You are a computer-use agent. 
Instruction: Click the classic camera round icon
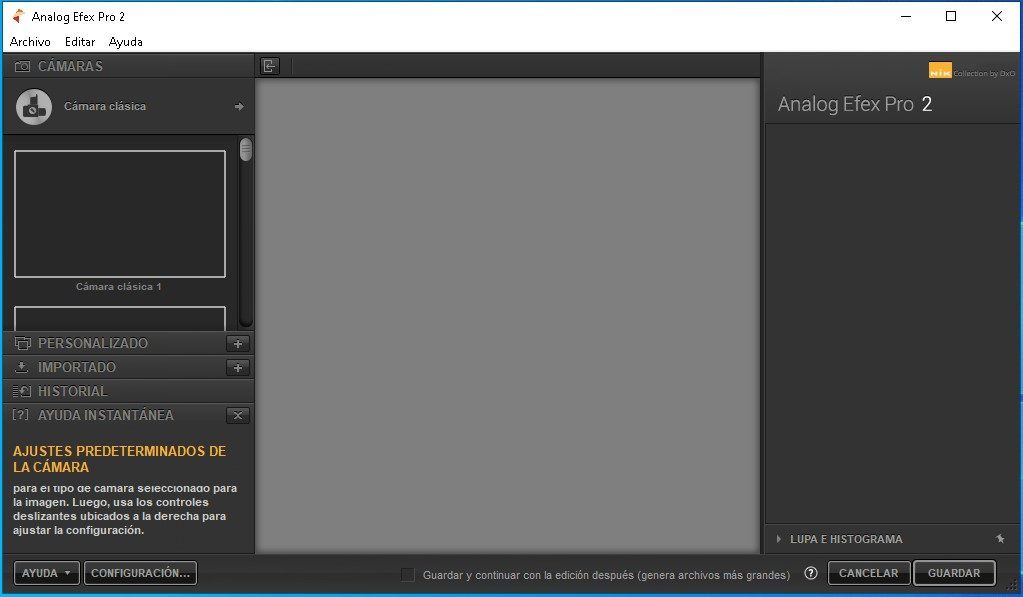coord(34,106)
